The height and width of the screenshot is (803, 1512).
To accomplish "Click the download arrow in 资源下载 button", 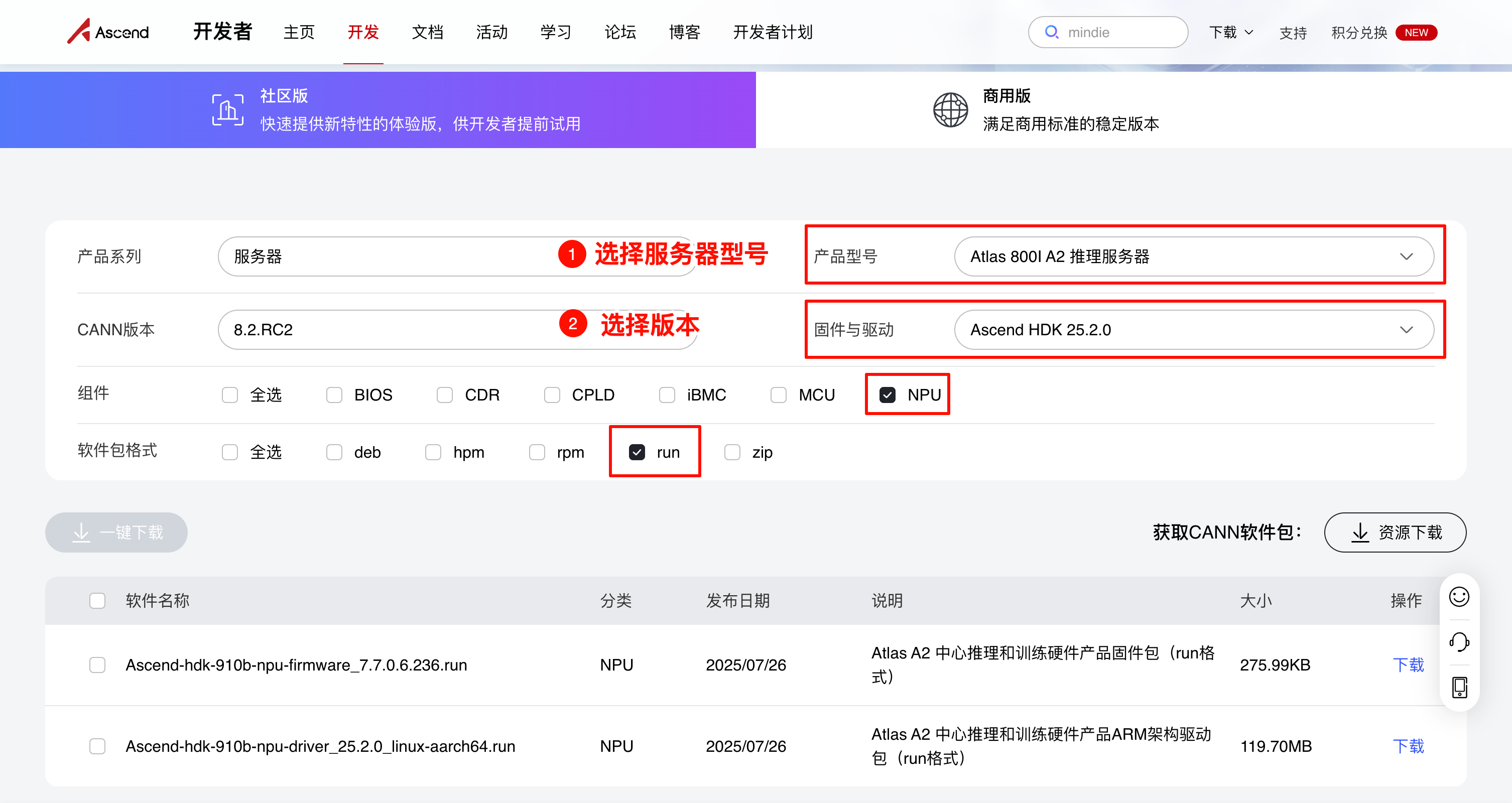I will point(1359,532).
